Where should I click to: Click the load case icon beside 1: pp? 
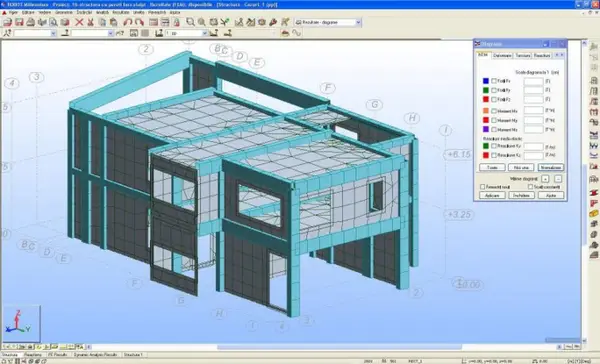pyautogui.click(x=159, y=33)
